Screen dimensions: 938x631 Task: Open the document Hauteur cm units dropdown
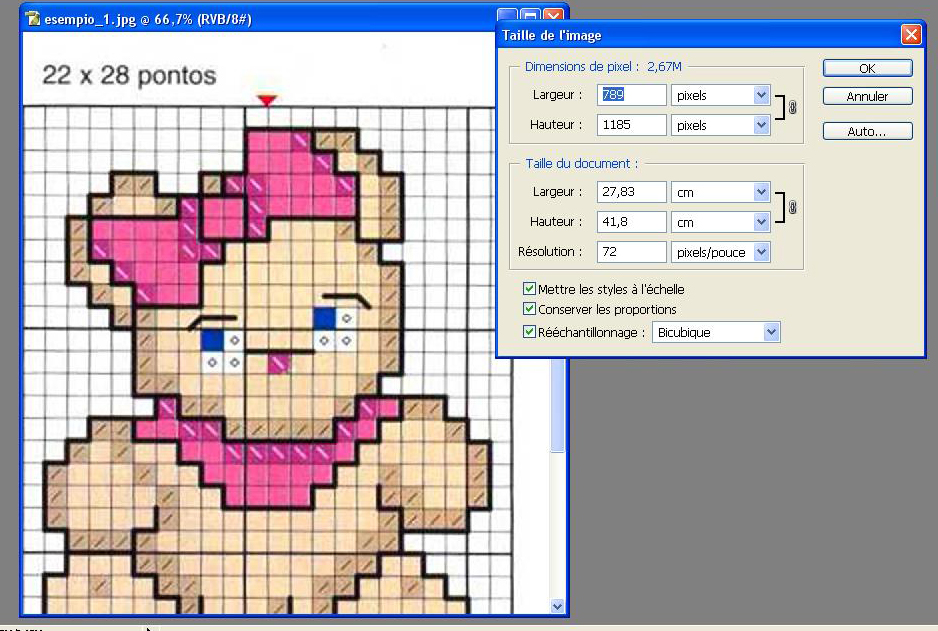[x=761, y=222]
